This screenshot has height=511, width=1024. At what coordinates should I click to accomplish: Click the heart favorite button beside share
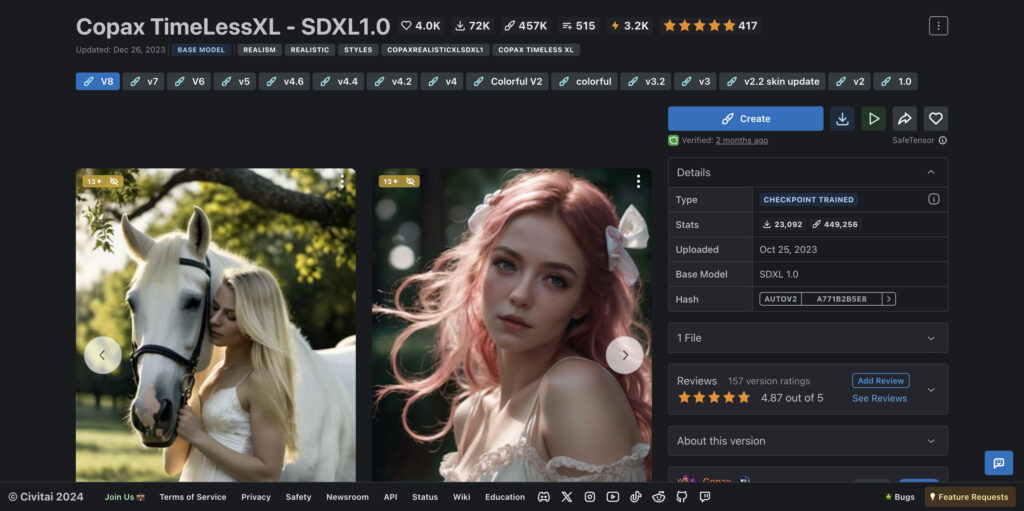pyautogui.click(x=936, y=119)
